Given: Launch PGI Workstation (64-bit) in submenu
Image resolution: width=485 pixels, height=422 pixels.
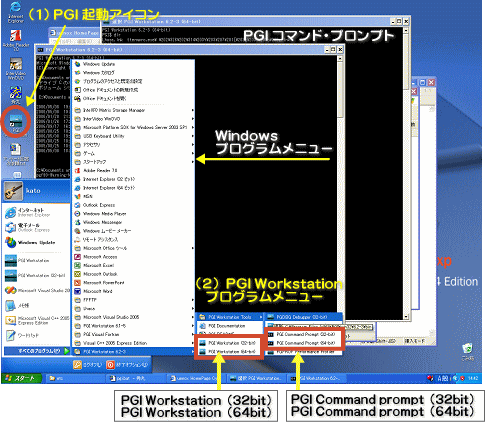Looking at the screenshot, I should 230,352.
